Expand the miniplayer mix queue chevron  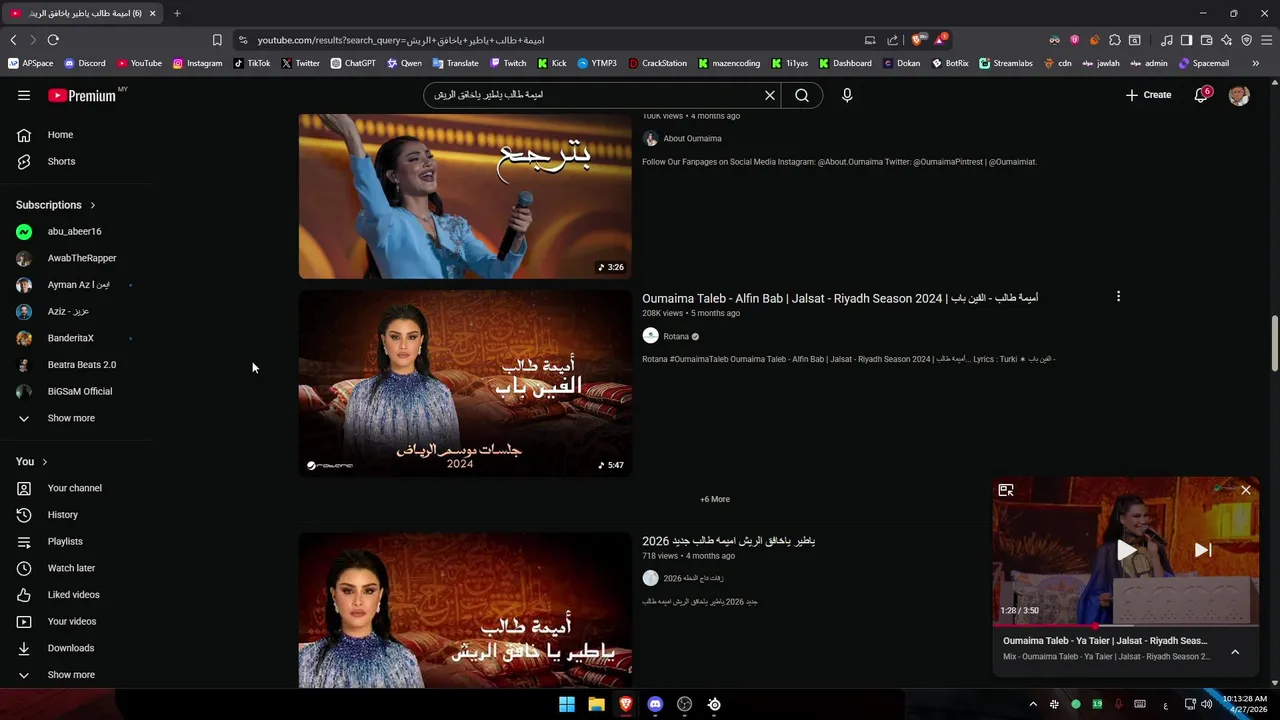(x=1235, y=652)
